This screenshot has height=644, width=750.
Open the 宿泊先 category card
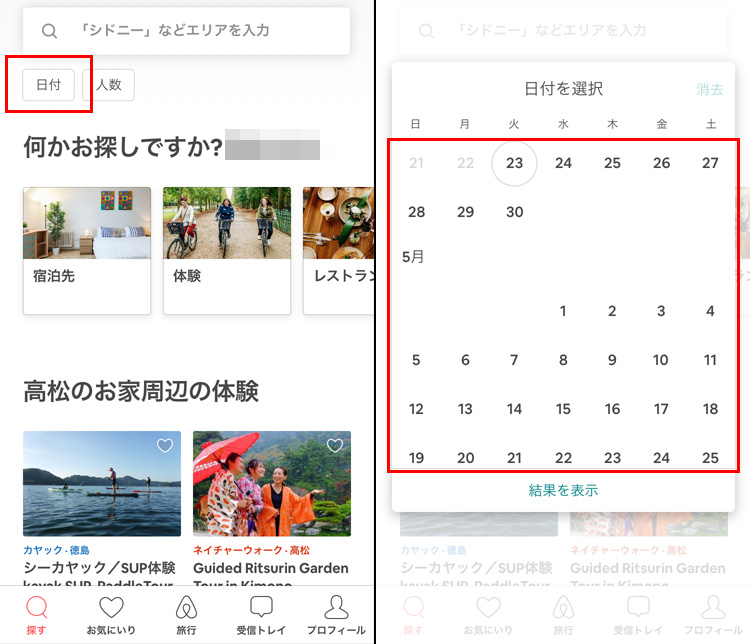point(87,251)
